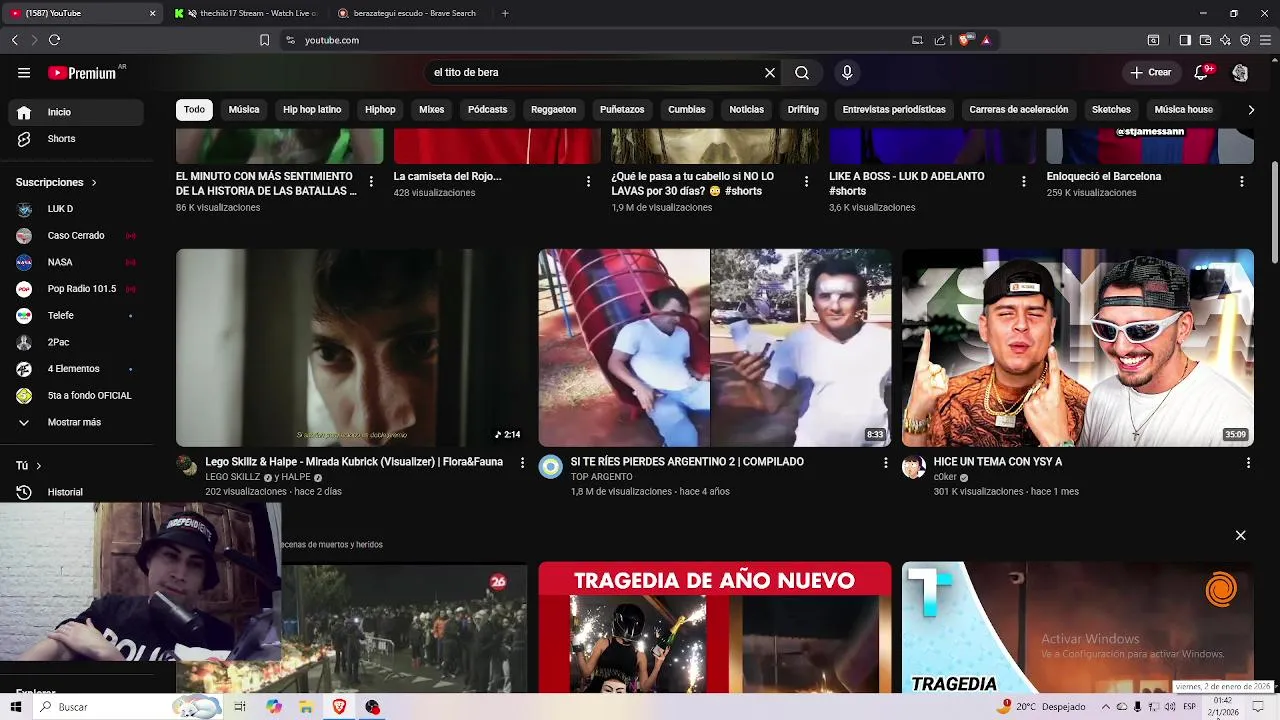Expand the Tú section chevron
1280x720 pixels.
click(39, 466)
